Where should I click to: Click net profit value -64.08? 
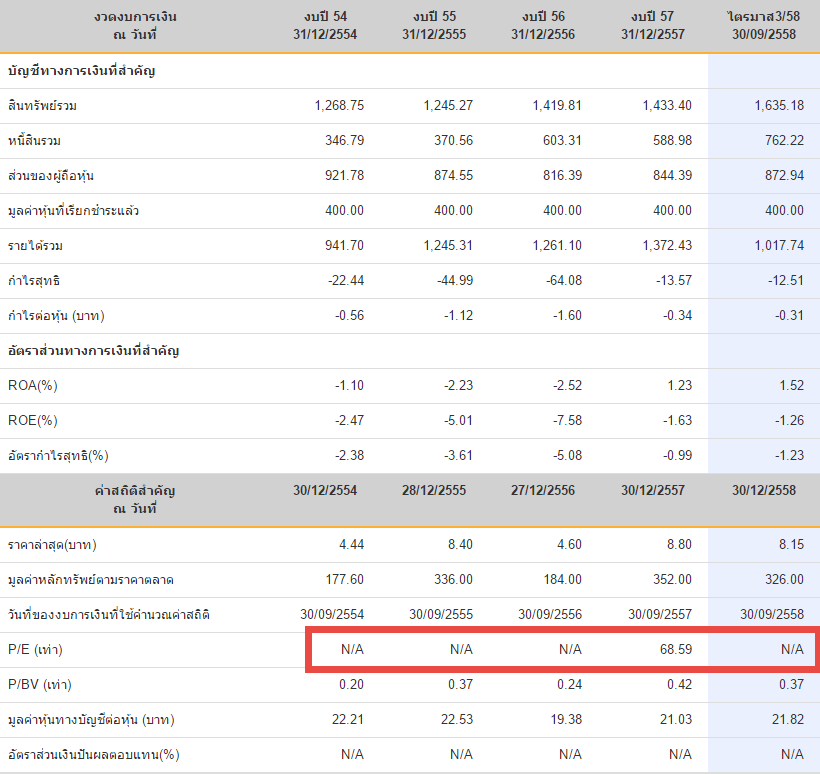point(564,281)
